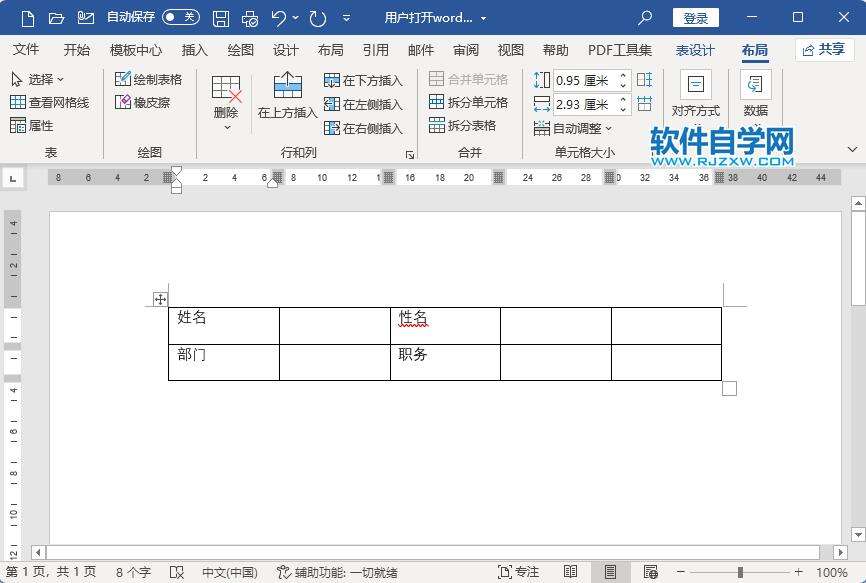
Task: Toggle the AutoSave (自动保存) switch
Action: [x=180, y=18]
